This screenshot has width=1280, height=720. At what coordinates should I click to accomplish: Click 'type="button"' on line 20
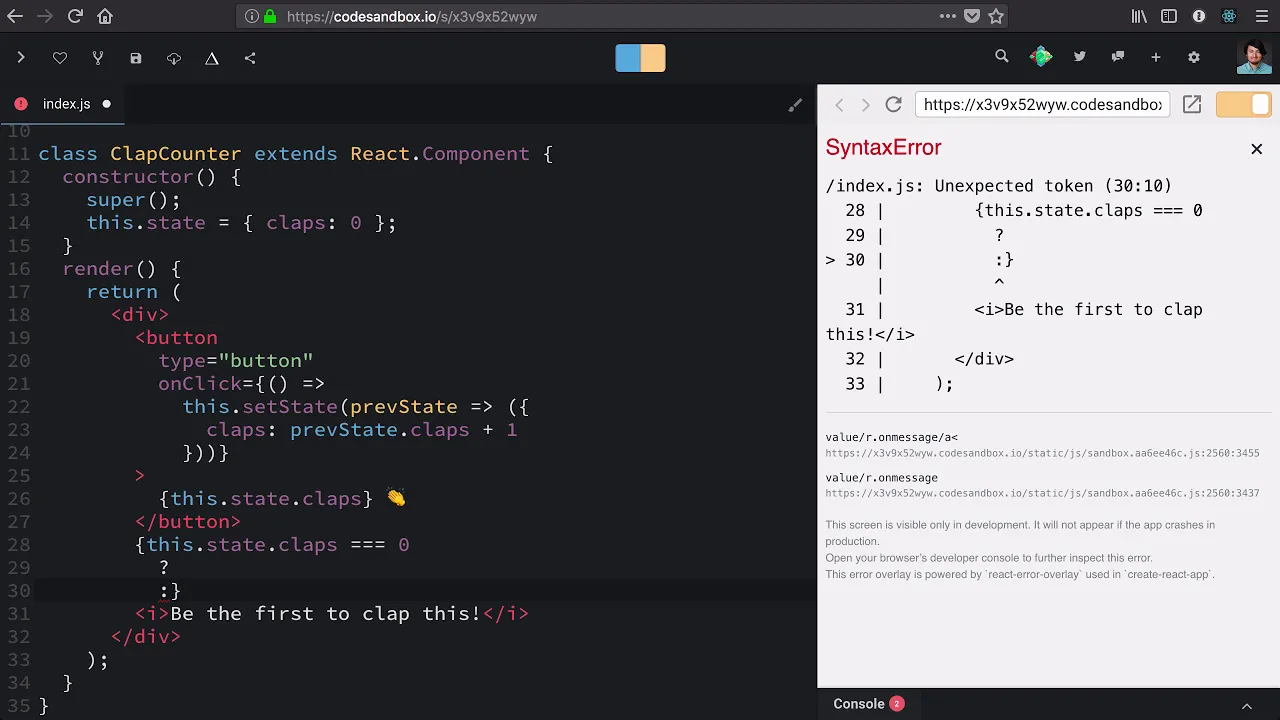point(236,361)
